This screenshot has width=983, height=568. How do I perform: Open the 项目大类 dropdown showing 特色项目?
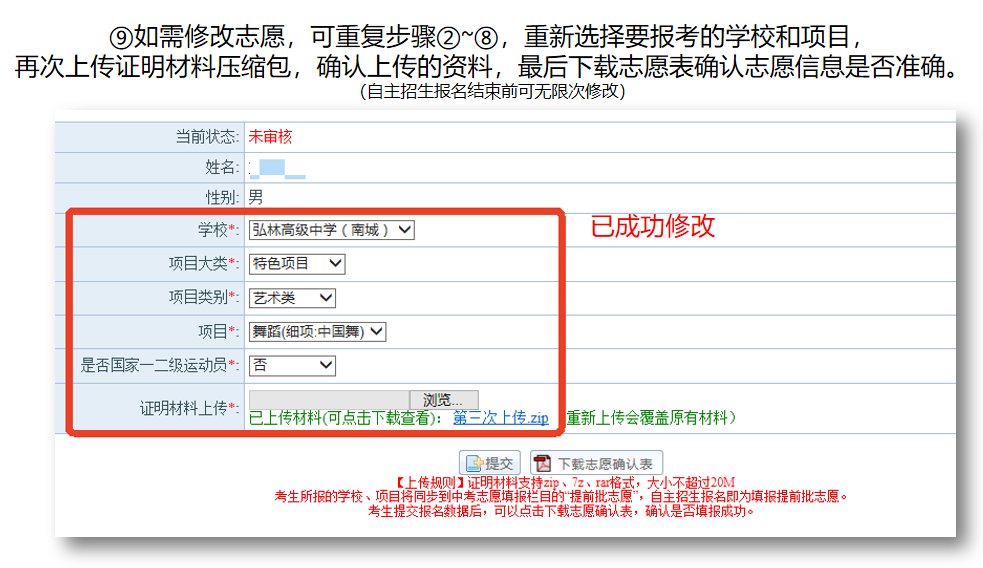tap(297, 264)
